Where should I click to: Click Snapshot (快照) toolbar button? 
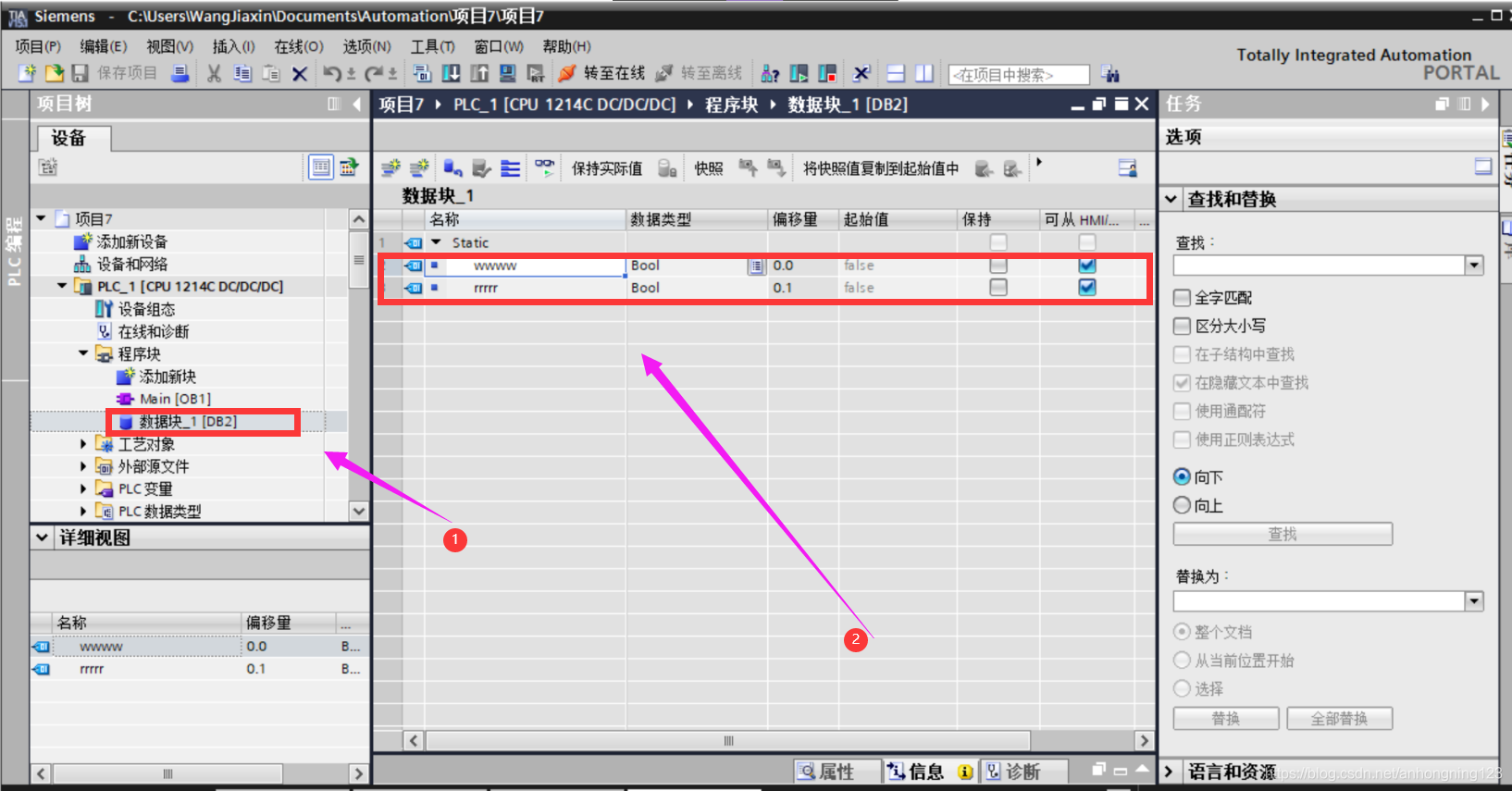[709, 168]
